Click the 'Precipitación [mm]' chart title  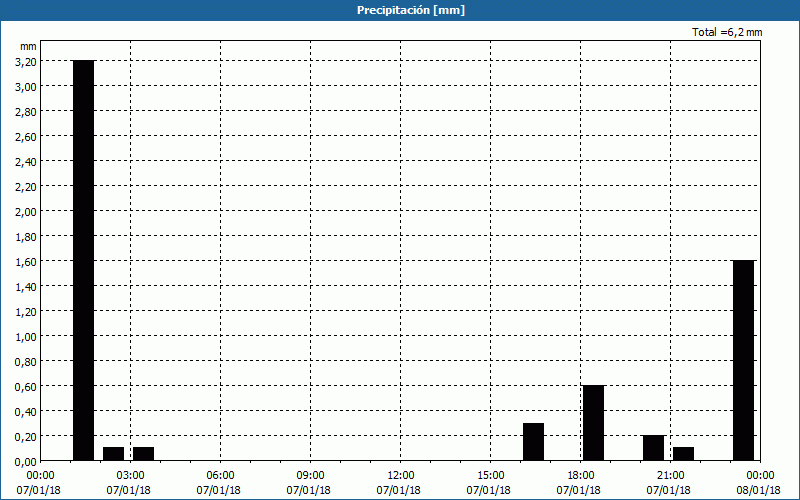[x=411, y=10]
